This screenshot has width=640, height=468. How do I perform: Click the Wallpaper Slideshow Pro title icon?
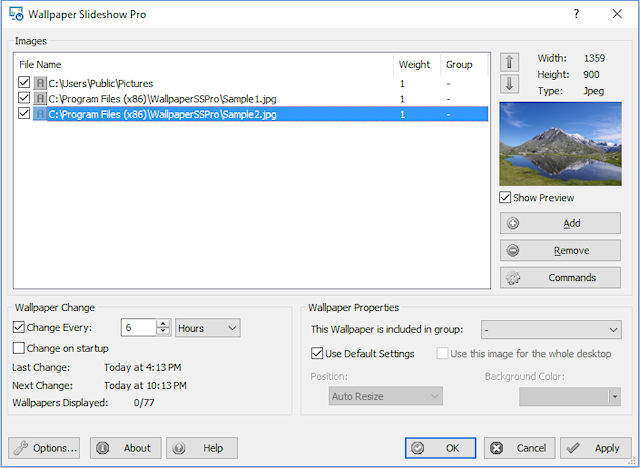click(x=16, y=14)
